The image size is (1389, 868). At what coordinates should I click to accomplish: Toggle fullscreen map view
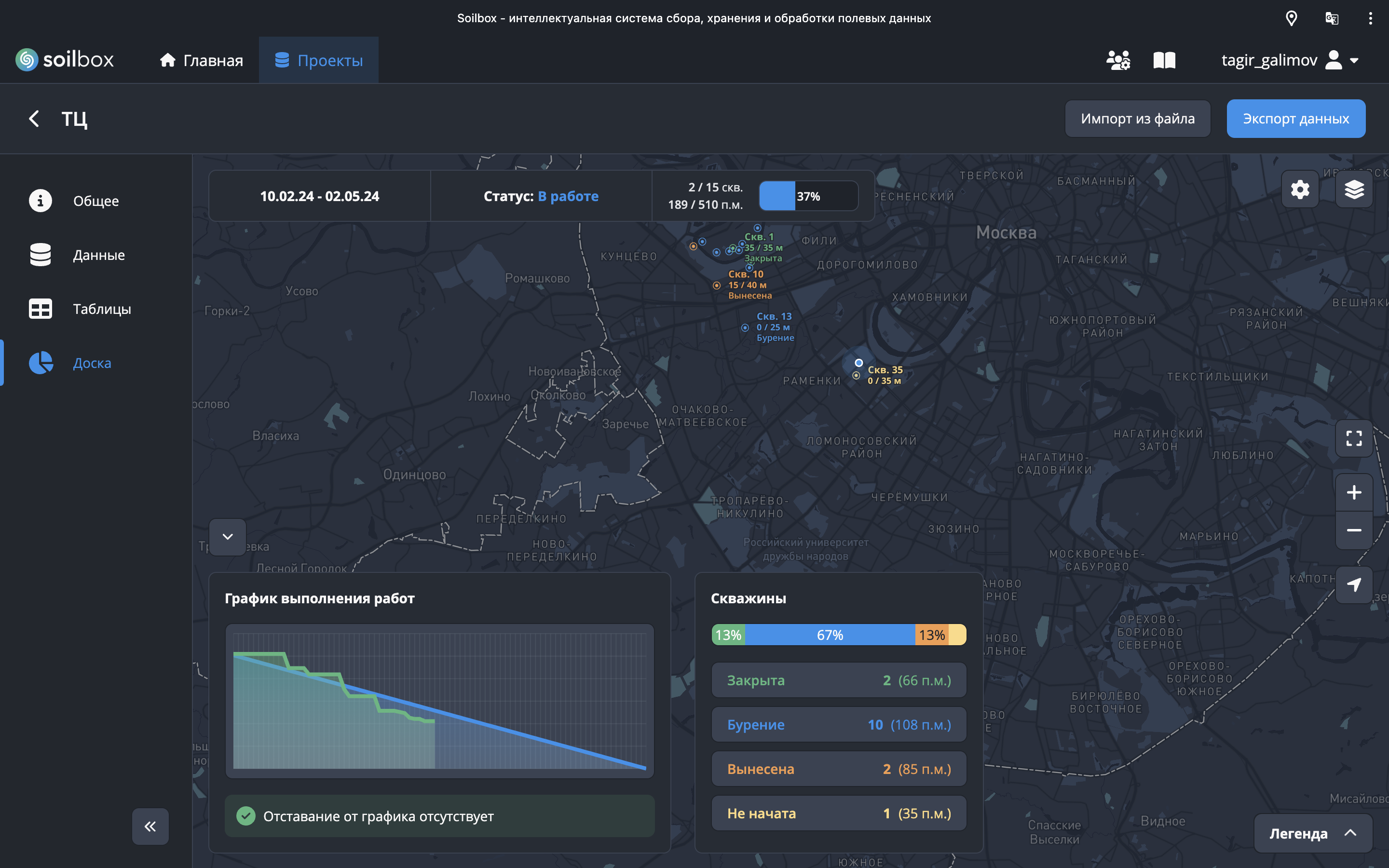pyautogui.click(x=1353, y=439)
